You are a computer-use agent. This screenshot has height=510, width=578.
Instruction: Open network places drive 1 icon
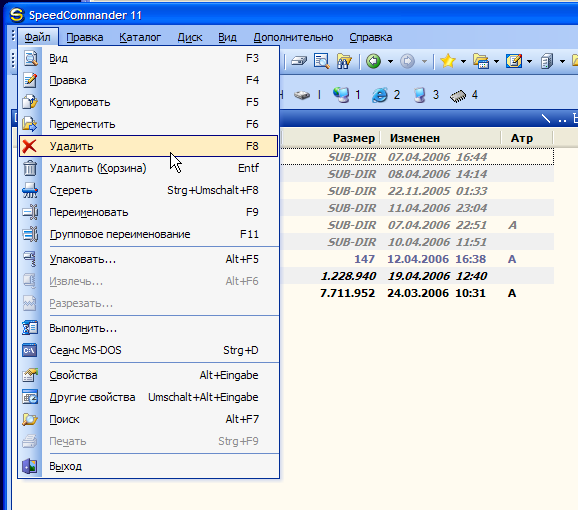coord(341,95)
